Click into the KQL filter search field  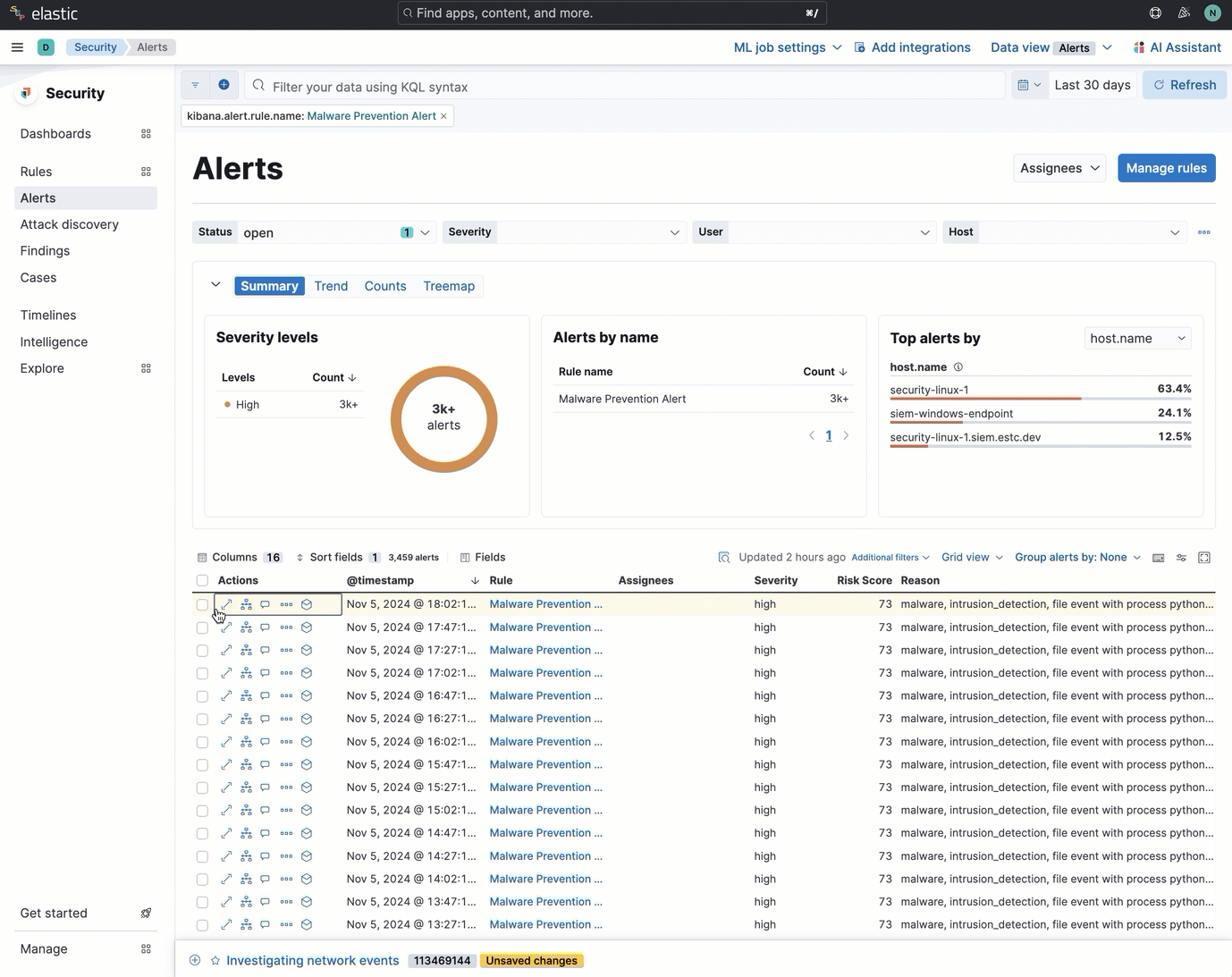pos(626,87)
